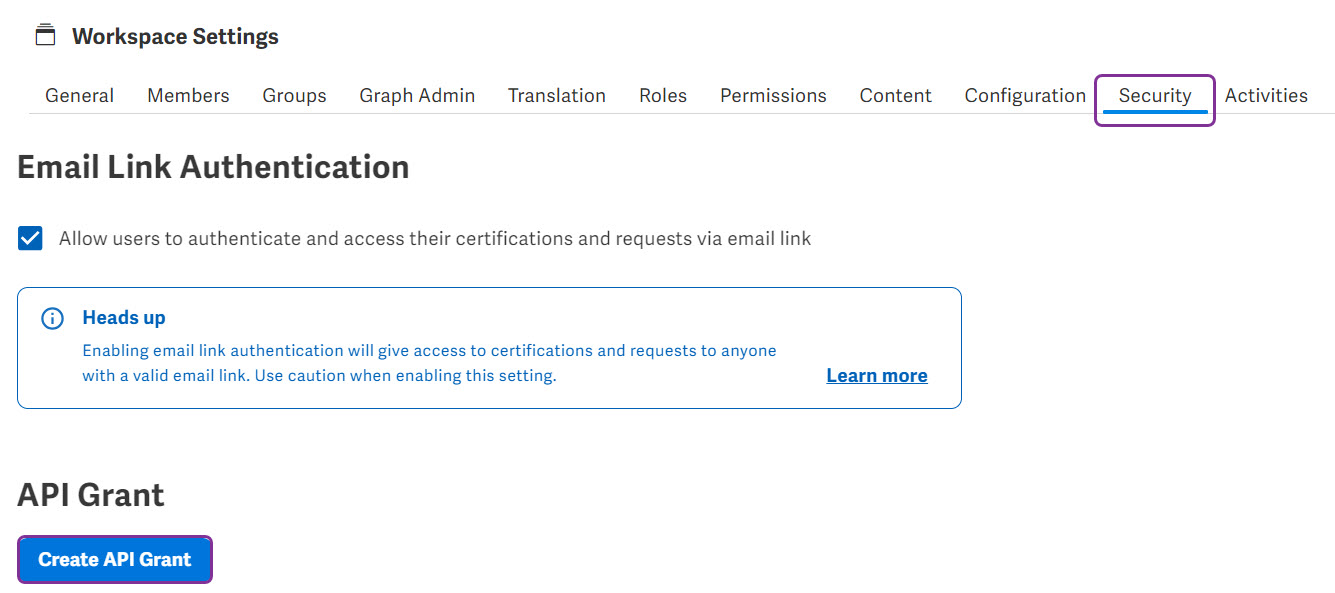
Task: View the Permissions tab
Action: (773, 95)
